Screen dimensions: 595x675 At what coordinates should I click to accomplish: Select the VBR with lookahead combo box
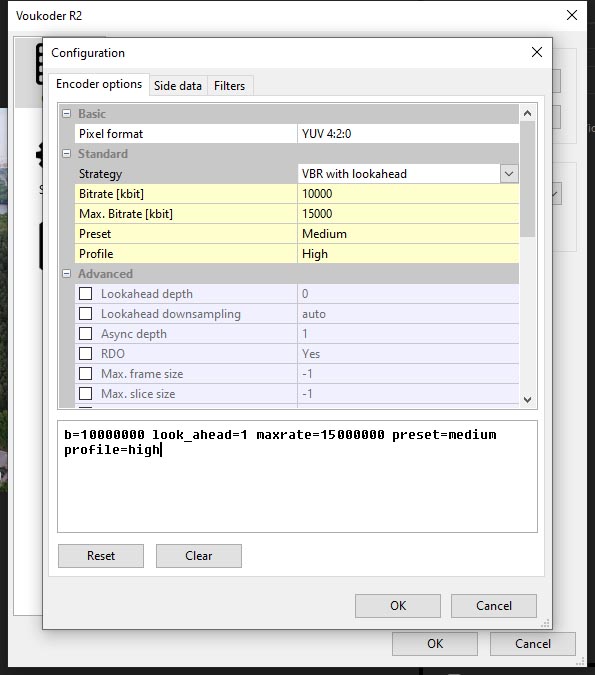coord(408,174)
